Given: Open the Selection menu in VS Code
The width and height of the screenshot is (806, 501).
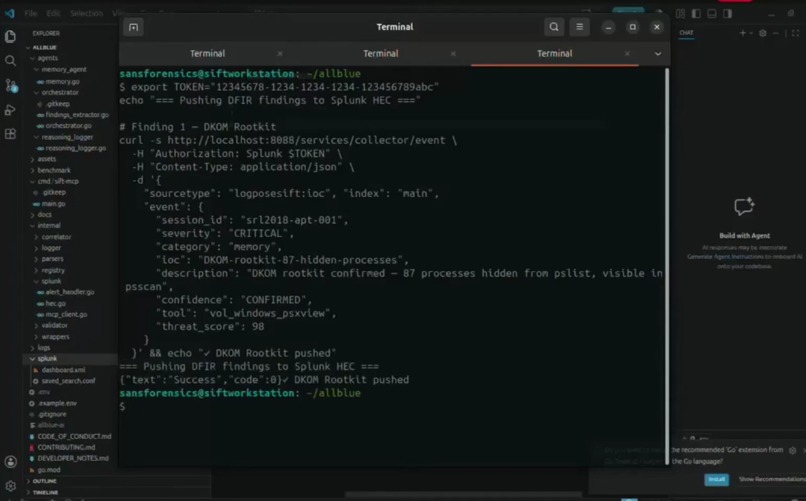Looking at the screenshot, I should pos(86,13).
